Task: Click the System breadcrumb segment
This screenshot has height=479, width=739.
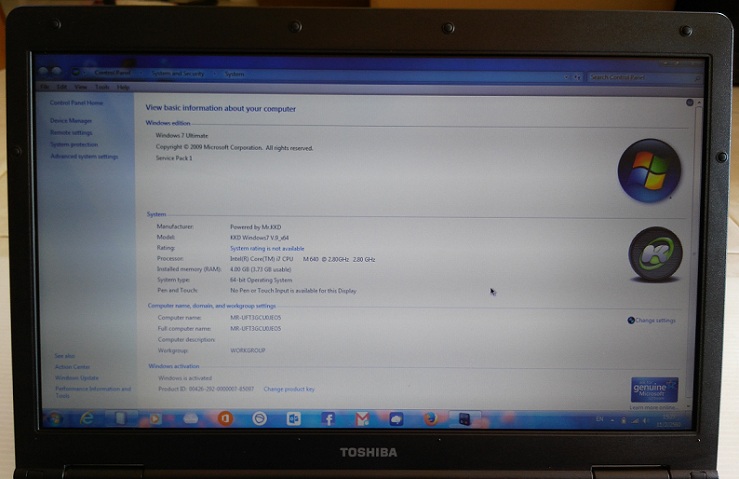Action: tap(234, 74)
